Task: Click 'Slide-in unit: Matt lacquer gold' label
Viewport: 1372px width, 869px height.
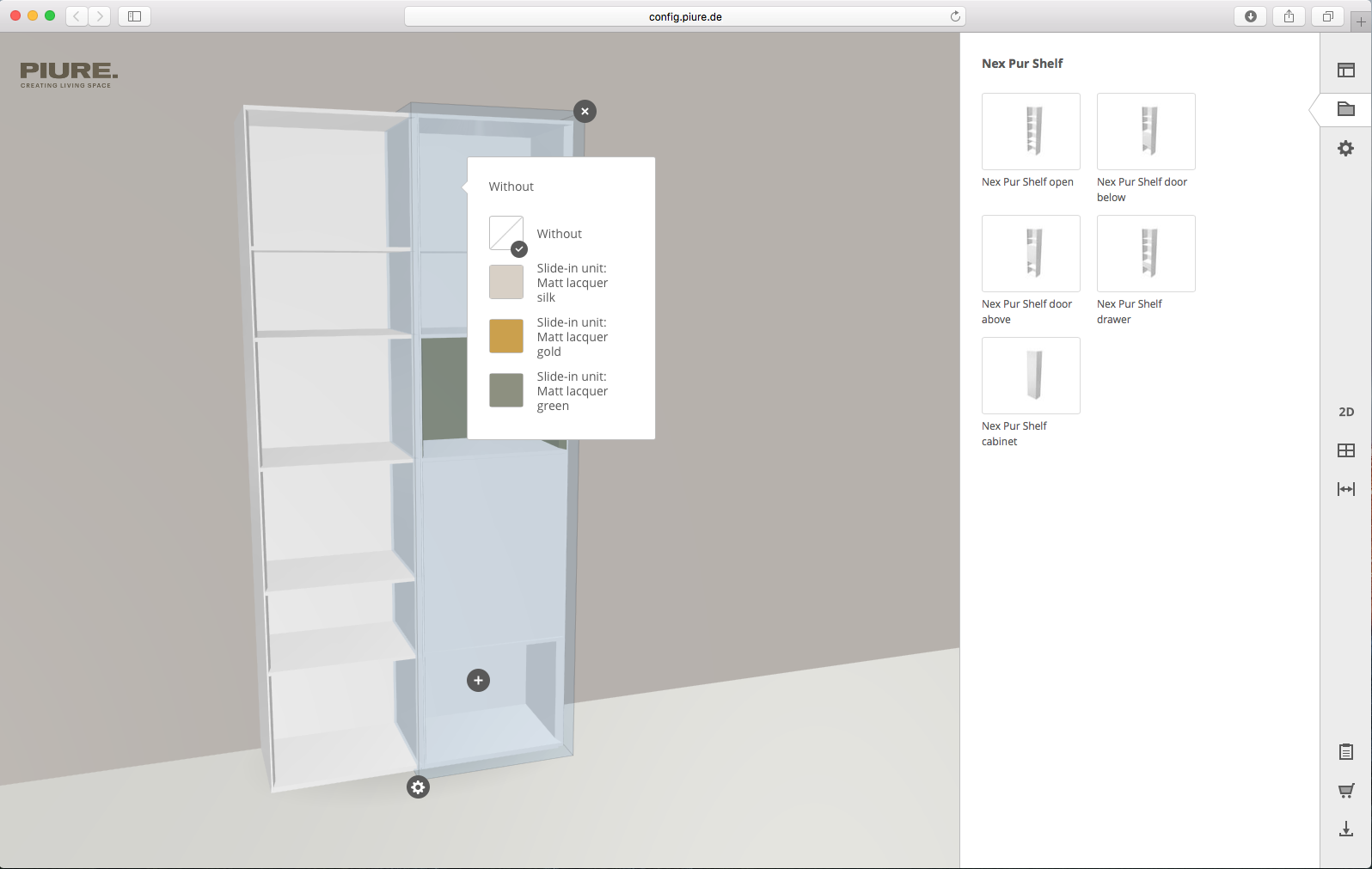Action: pos(573,337)
